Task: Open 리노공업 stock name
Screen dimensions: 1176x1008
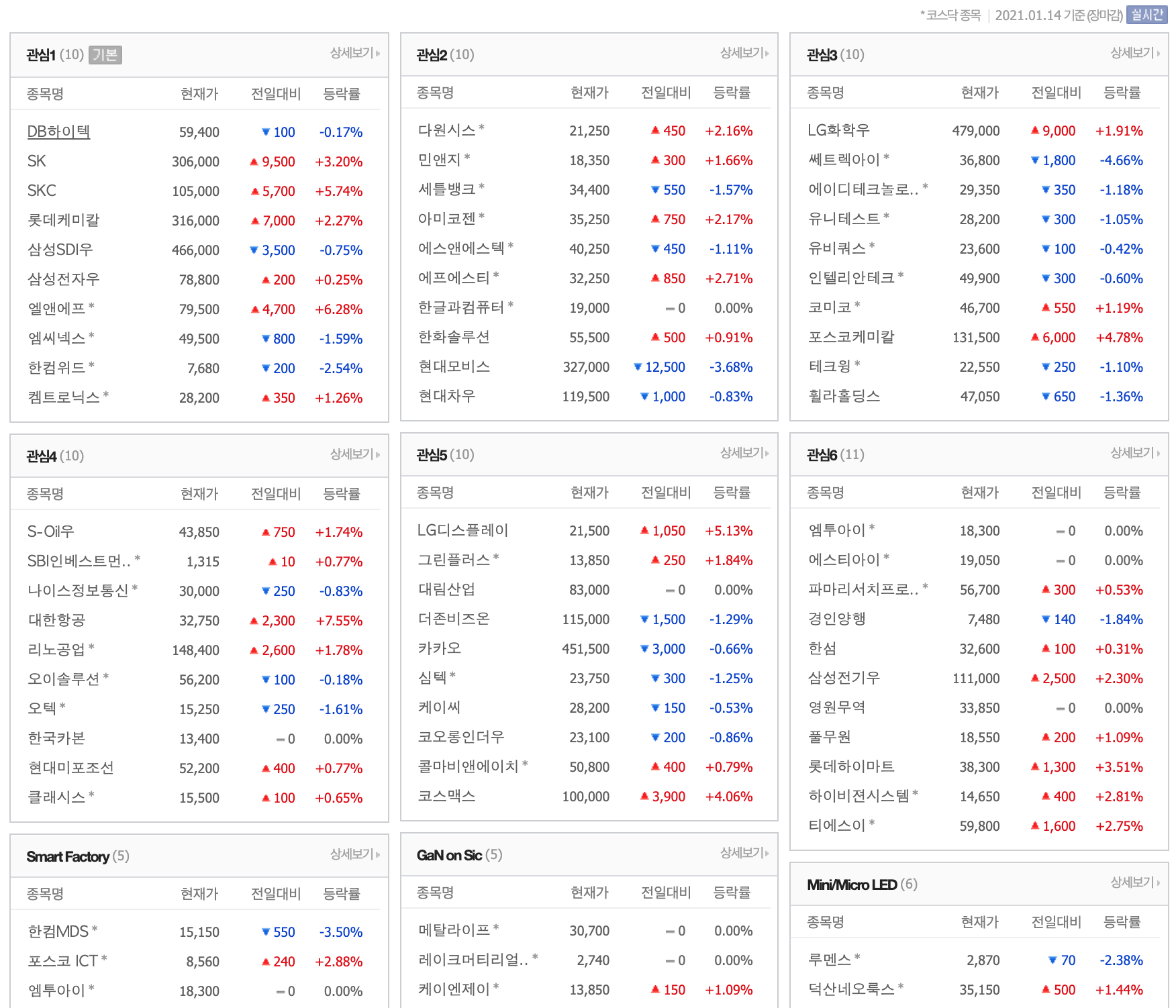Action: coord(57,650)
